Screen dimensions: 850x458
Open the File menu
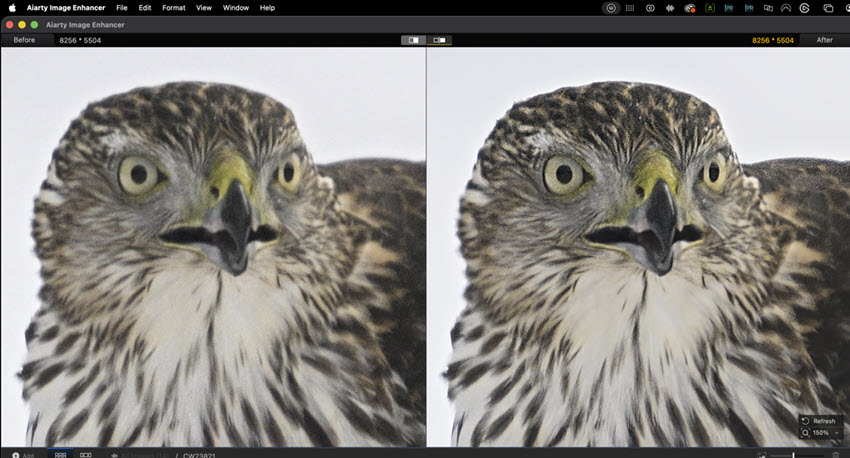pos(122,8)
